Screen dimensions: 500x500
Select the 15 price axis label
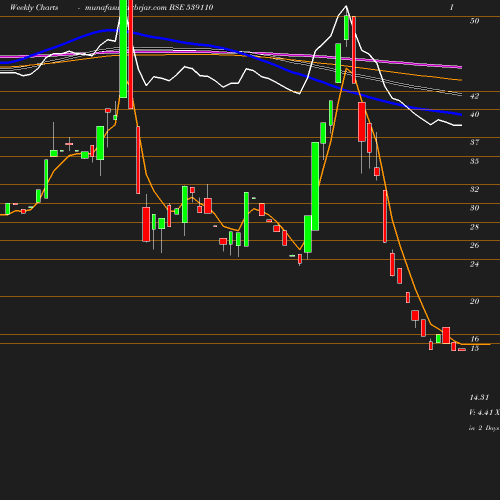pyautogui.click(x=475, y=348)
